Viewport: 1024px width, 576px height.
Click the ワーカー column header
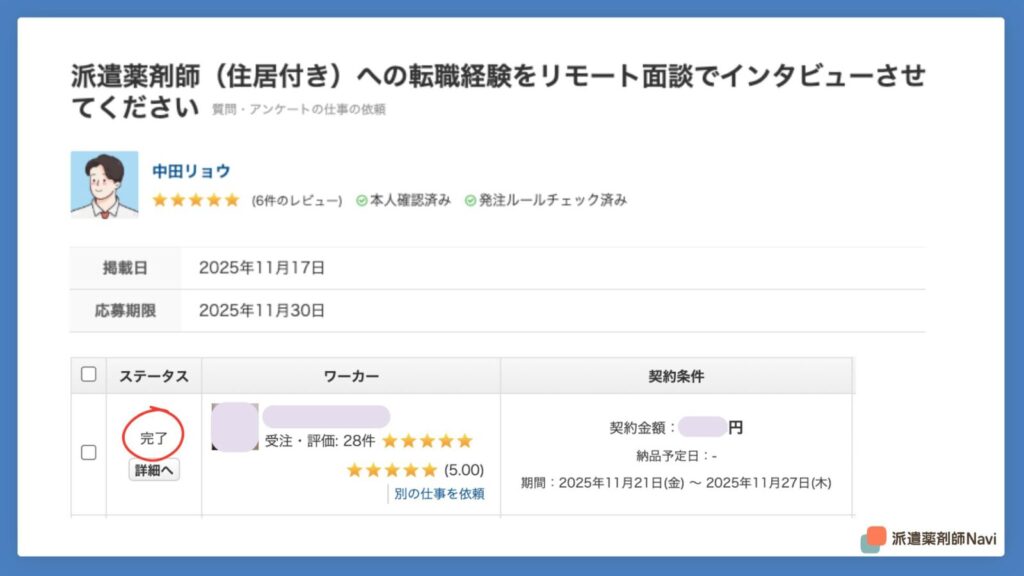(351, 376)
